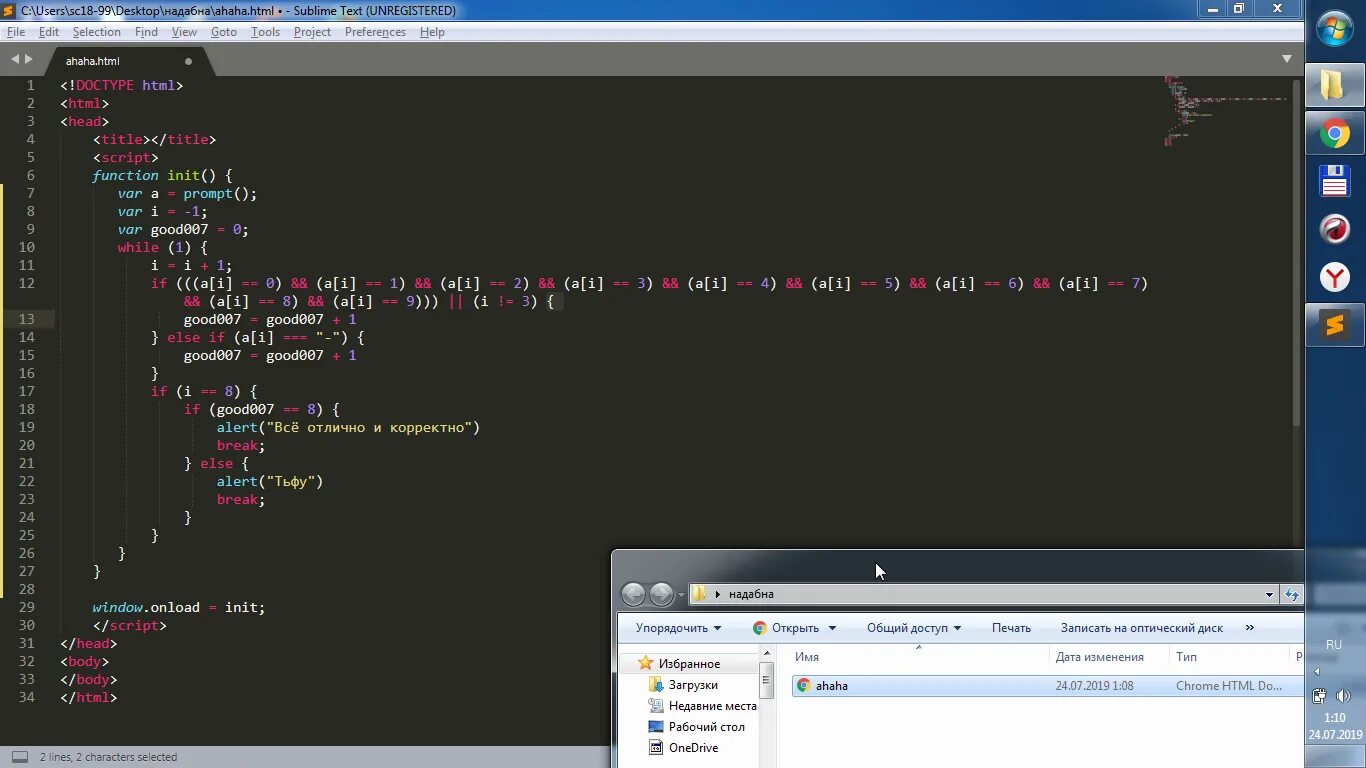Open Google Chrome from taskbar

click(1335, 133)
